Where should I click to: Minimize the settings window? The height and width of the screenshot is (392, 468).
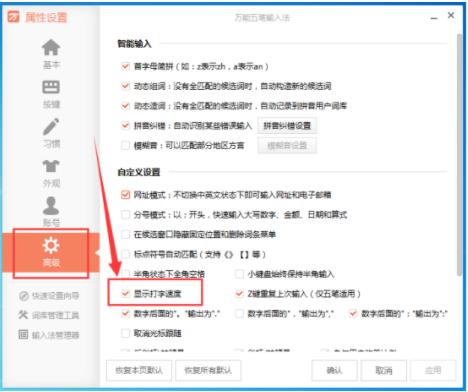[x=434, y=17]
